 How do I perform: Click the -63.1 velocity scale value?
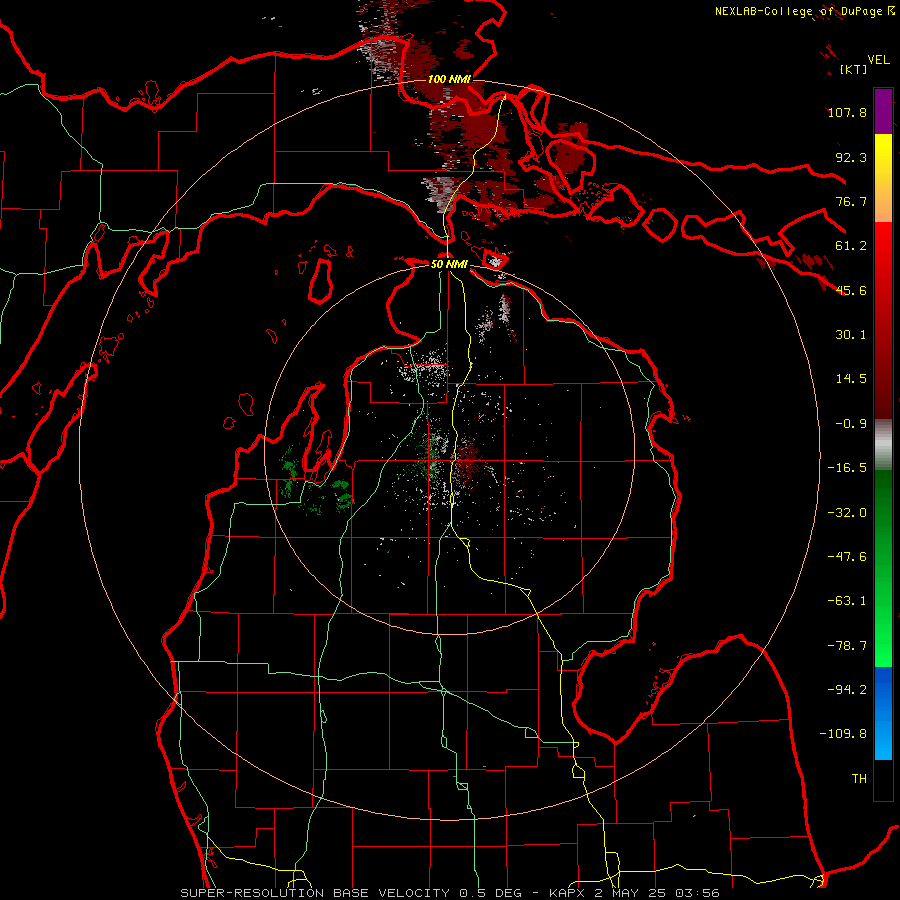pos(847,601)
